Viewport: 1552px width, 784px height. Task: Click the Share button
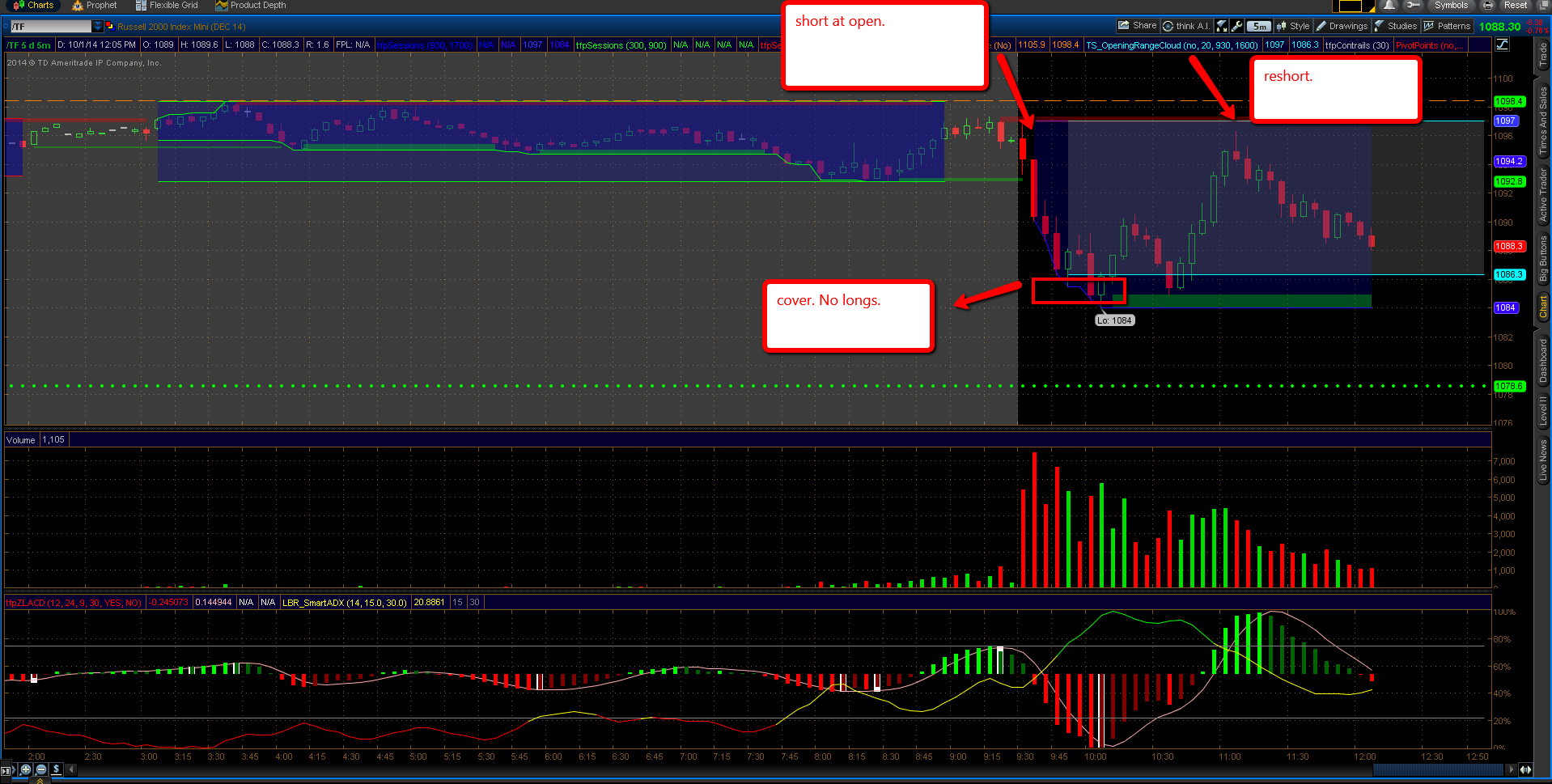(1137, 26)
